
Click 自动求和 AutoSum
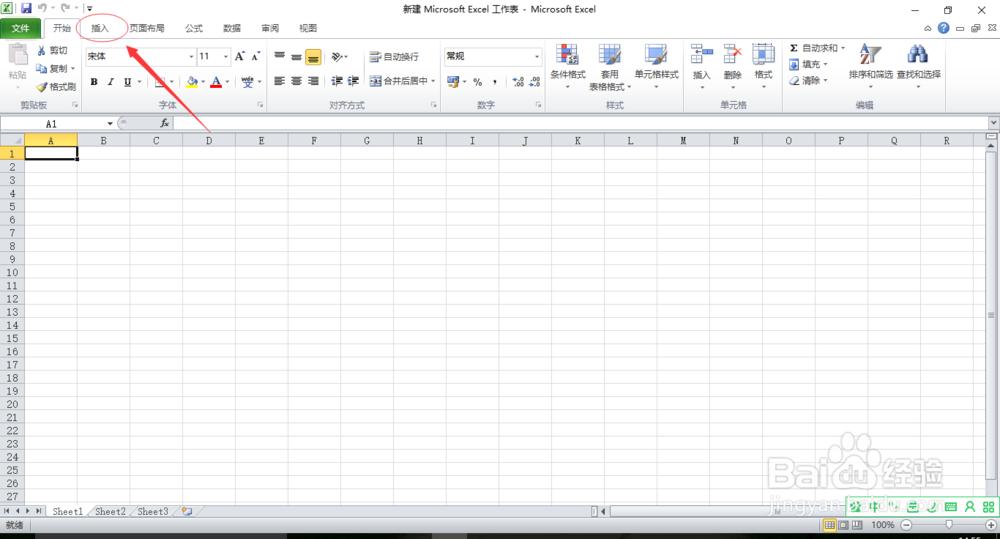[813, 48]
